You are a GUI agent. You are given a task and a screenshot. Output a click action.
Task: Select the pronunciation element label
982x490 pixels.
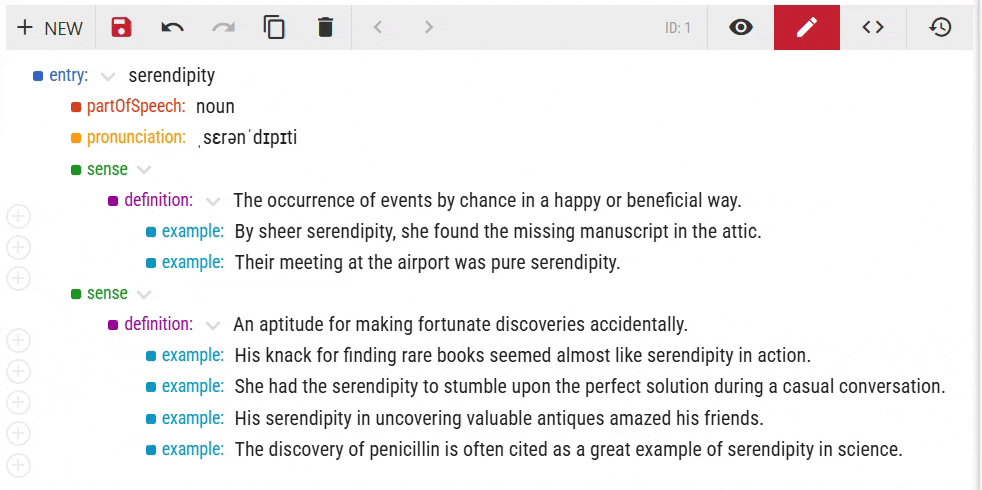click(x=137, y=137)
